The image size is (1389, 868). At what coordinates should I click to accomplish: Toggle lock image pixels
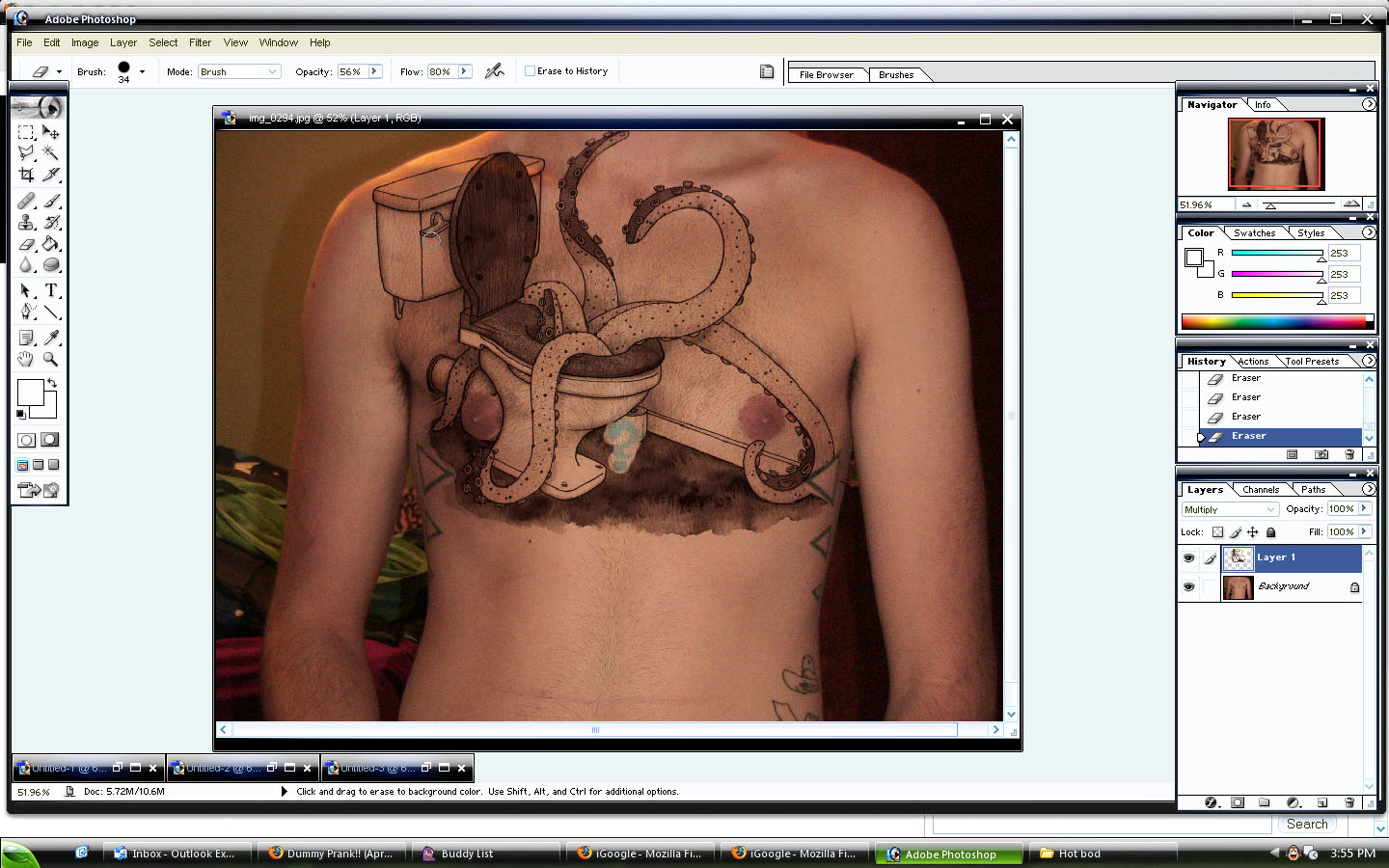[x=1236, y=532]
